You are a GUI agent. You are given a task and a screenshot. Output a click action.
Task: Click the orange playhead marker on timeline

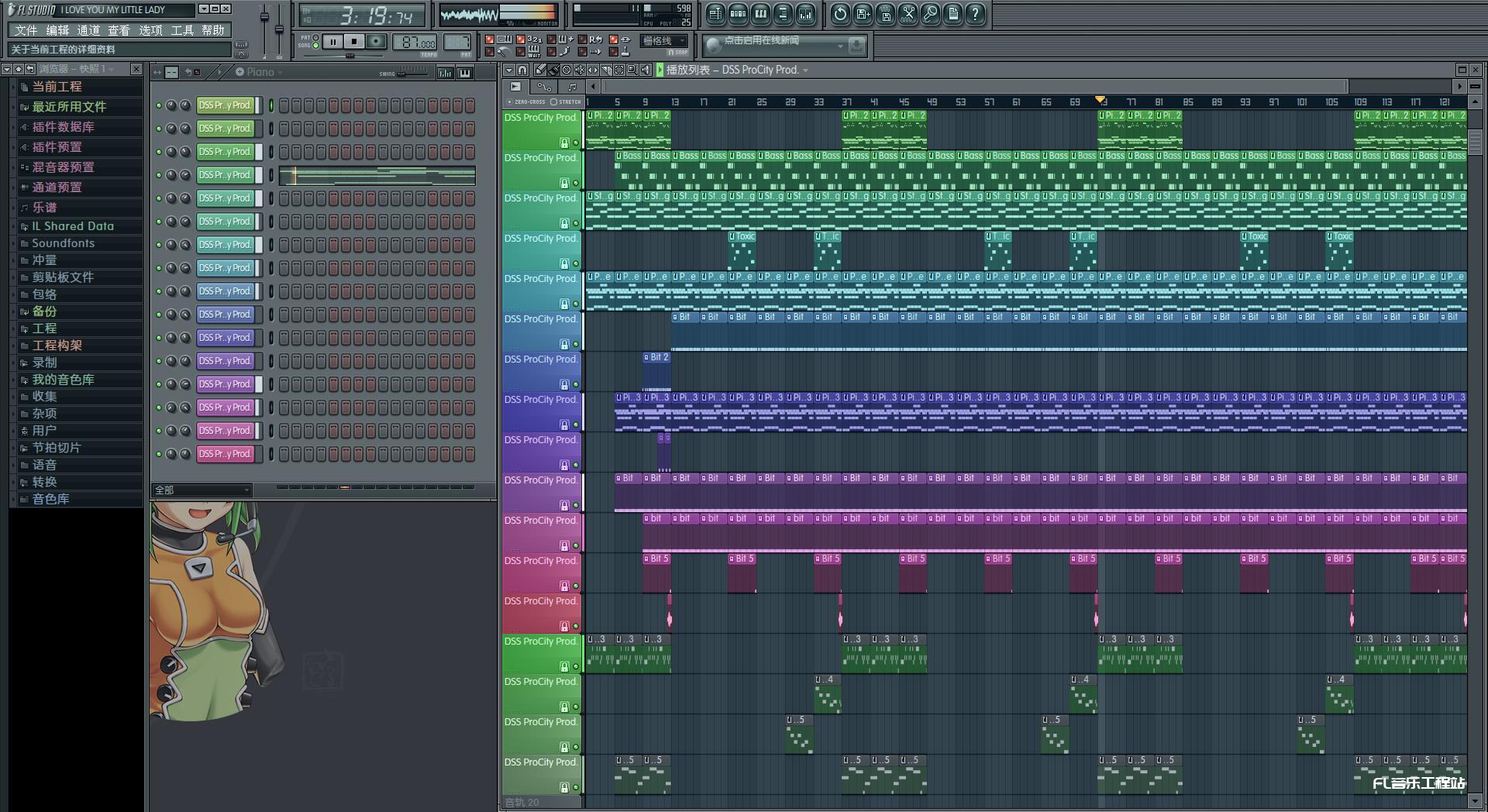coord(1100,100)
